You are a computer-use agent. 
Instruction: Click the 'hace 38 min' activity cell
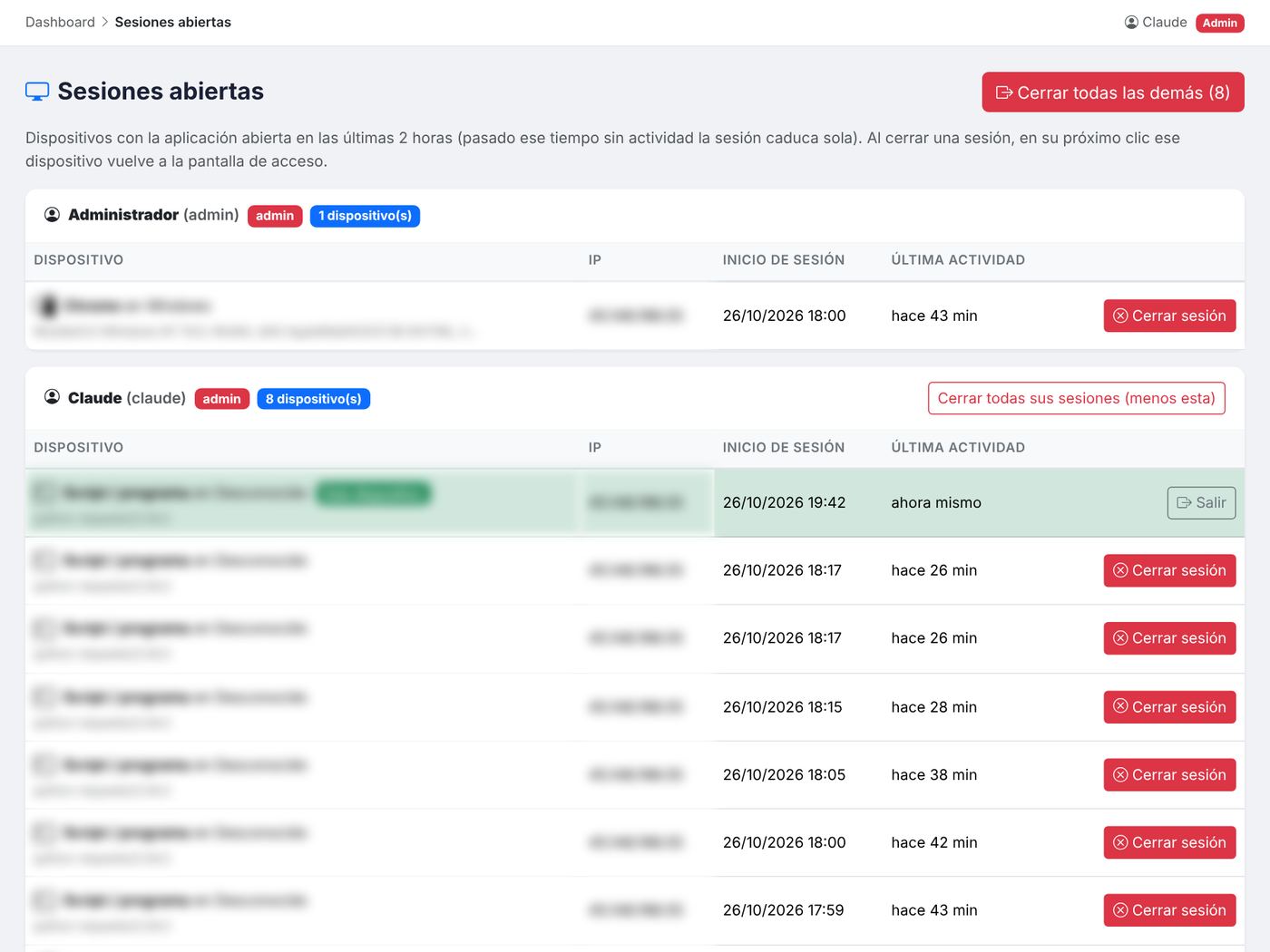coord(934,775)
